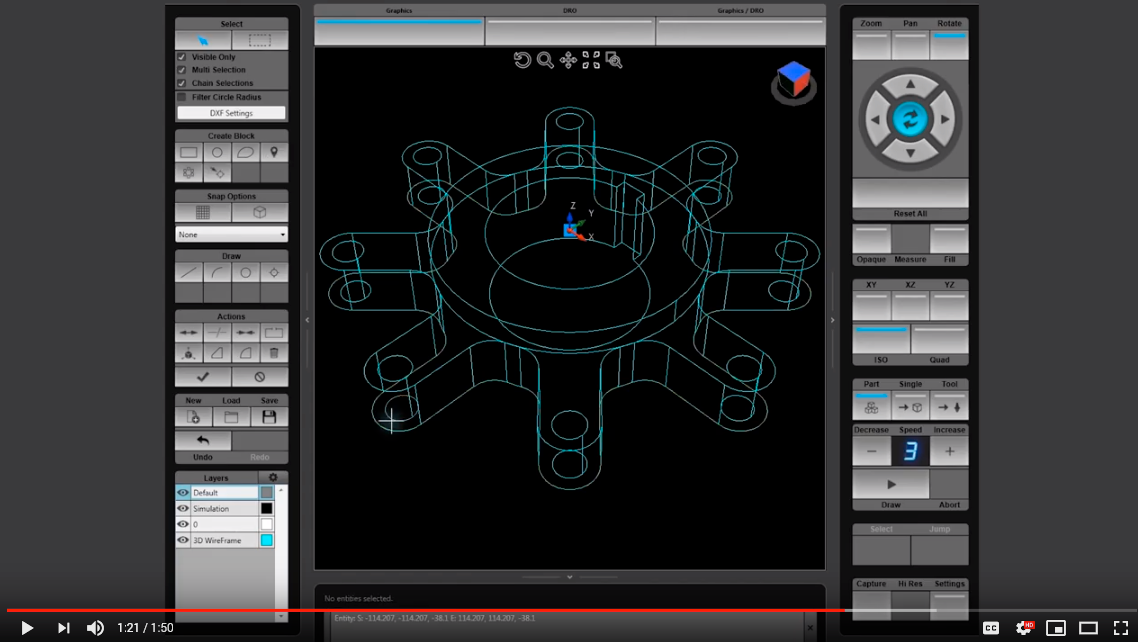Start simulation Draw play button
1138x642 pixels.
click(891, 484)
